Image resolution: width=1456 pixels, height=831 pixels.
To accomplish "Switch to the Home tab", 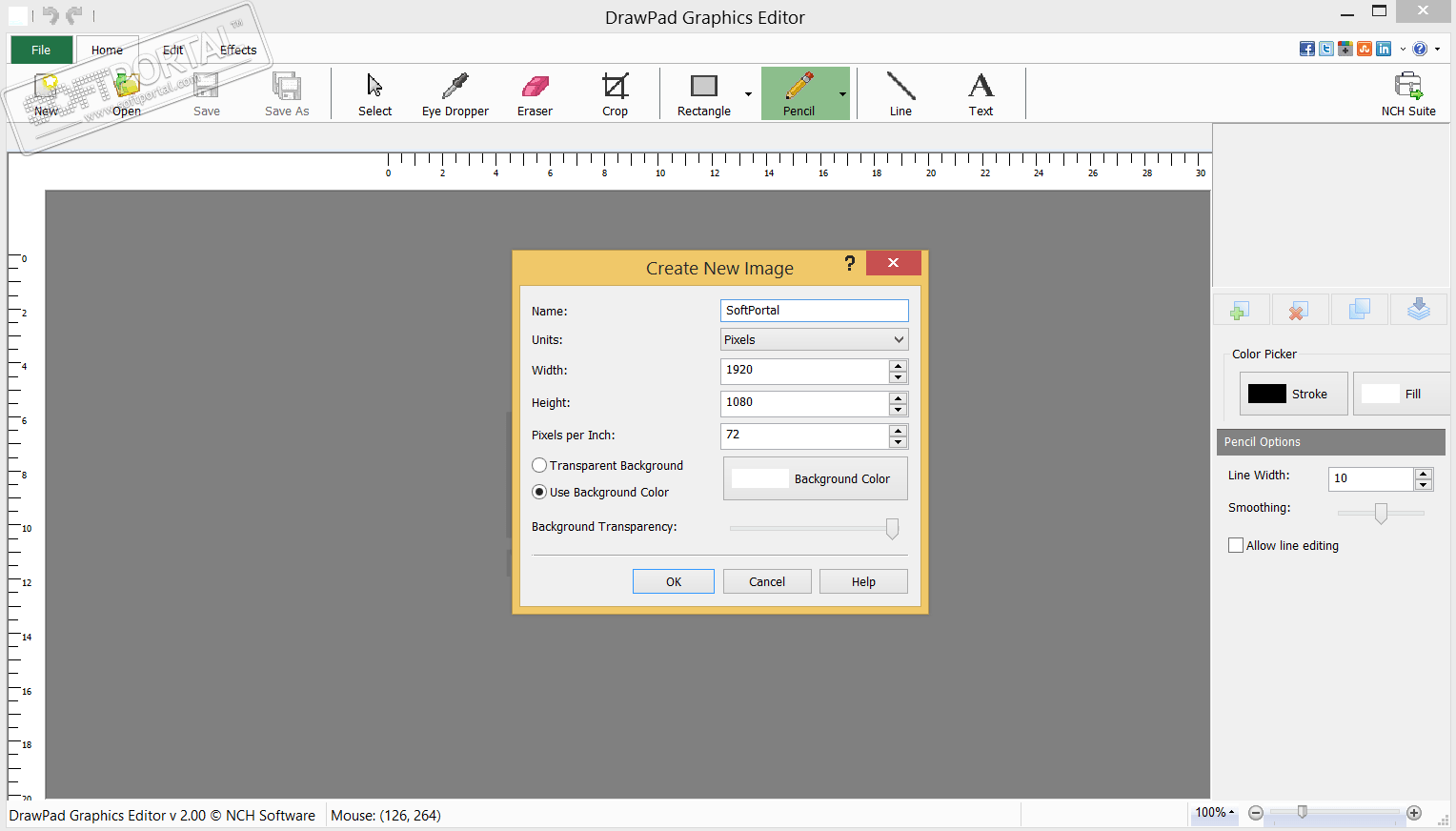I will (107, 50).
